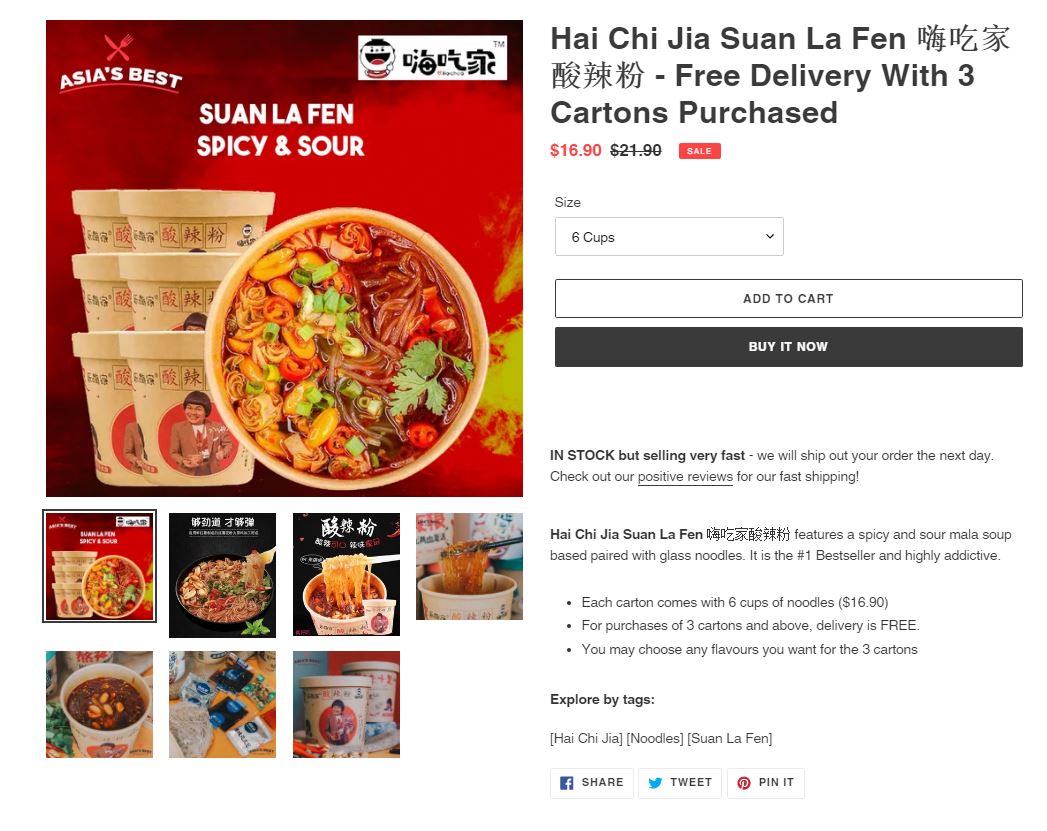Select the thumbnail showing seasoning packets
Screen dimensions: 1047x831
point(222,704)
